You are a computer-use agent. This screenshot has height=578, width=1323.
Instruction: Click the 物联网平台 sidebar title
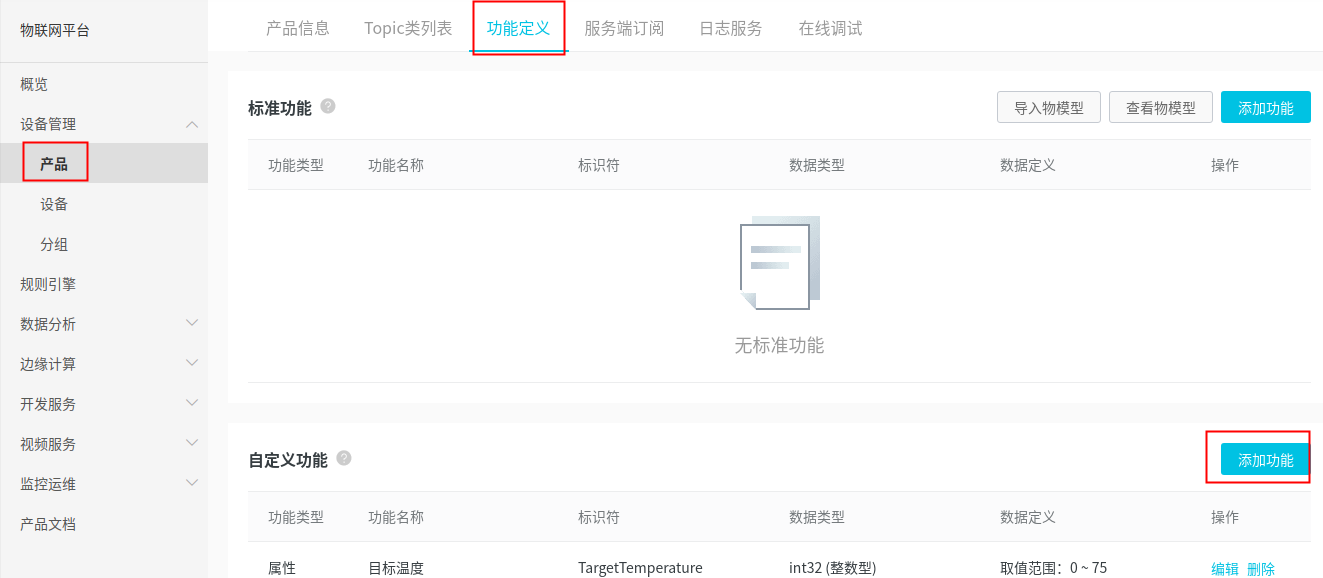[x=55, y=30]
